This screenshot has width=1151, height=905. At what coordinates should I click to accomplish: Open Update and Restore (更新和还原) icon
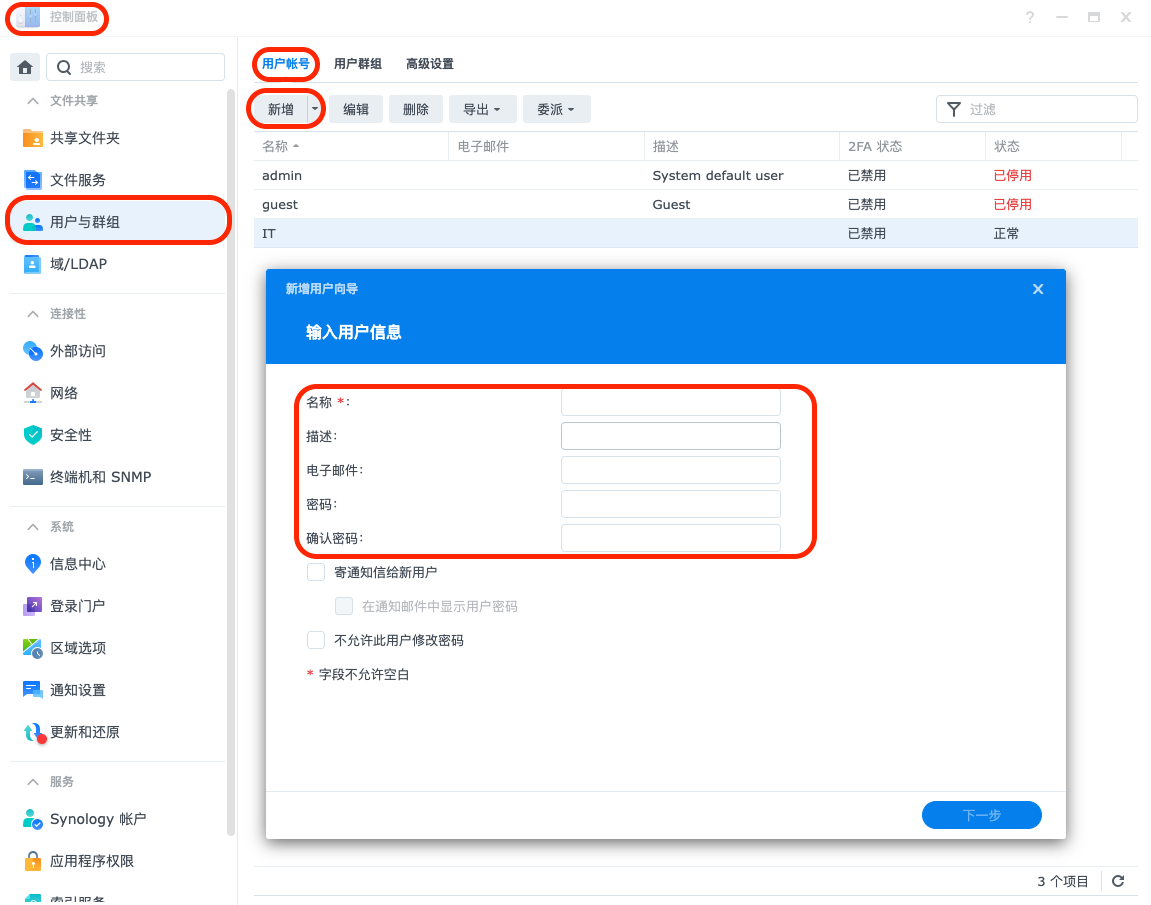click(x=33, y=732)
